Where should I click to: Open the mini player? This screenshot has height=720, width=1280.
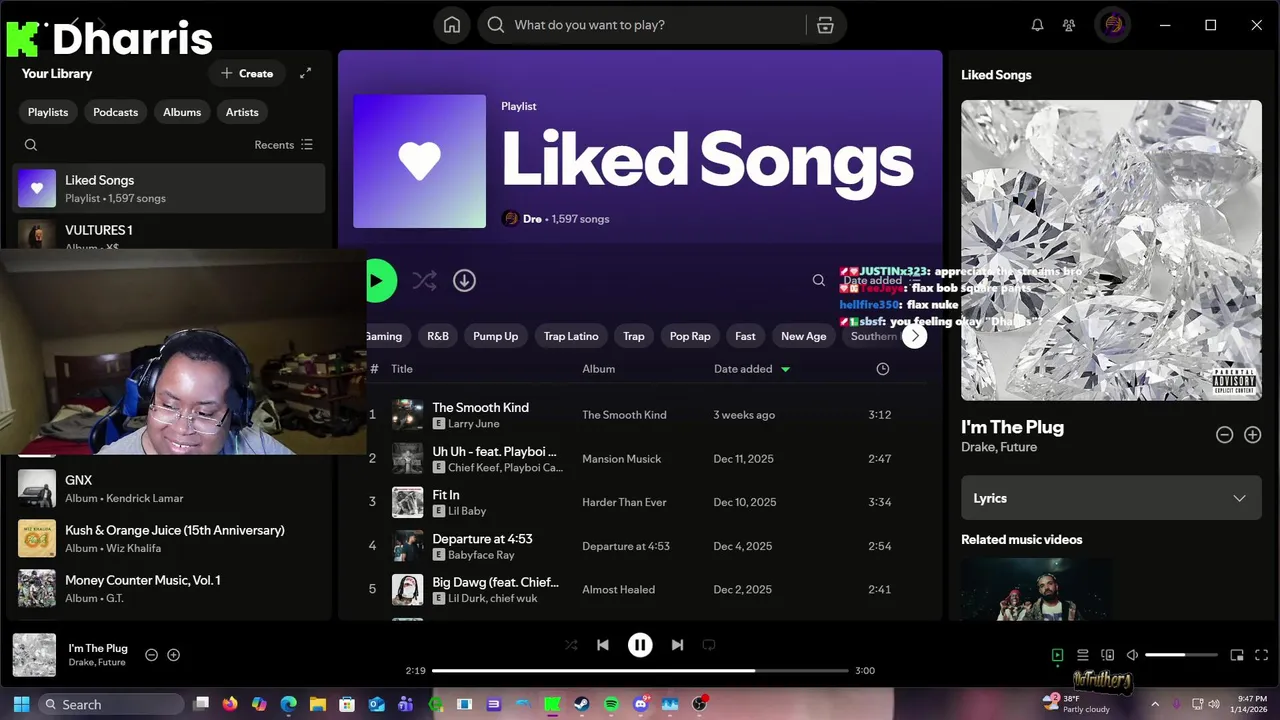(x=1237, y=655)
